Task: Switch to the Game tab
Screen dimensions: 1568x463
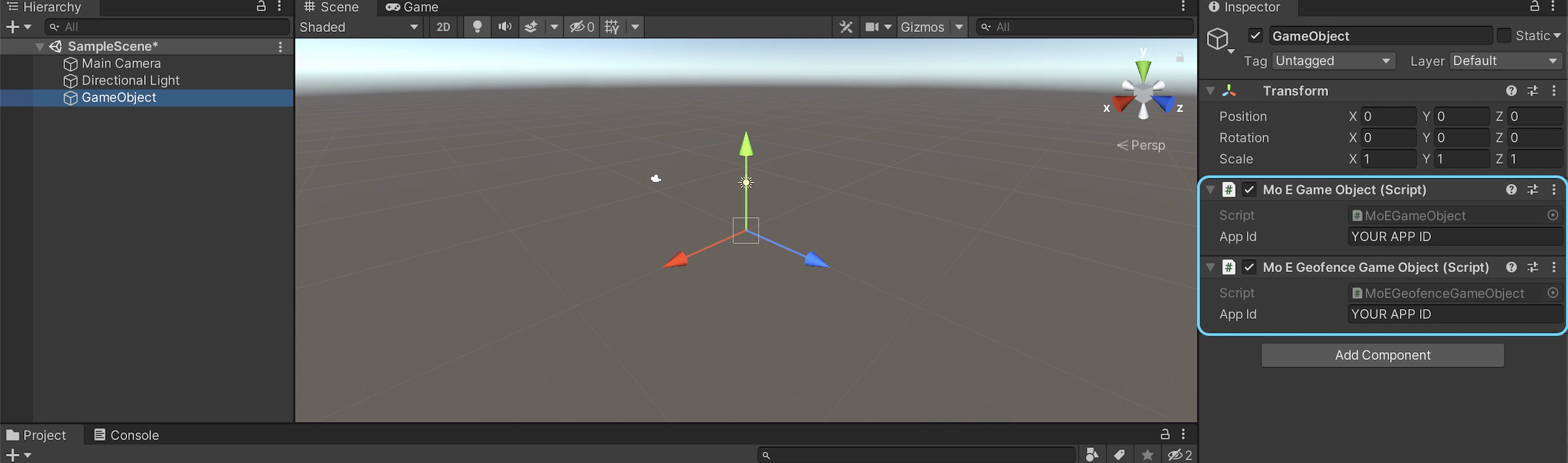Action: 412,7
